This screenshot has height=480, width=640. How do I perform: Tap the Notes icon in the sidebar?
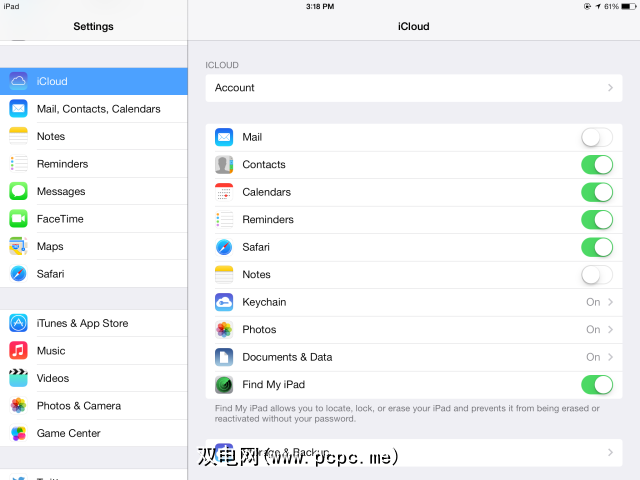pos(18,136)
